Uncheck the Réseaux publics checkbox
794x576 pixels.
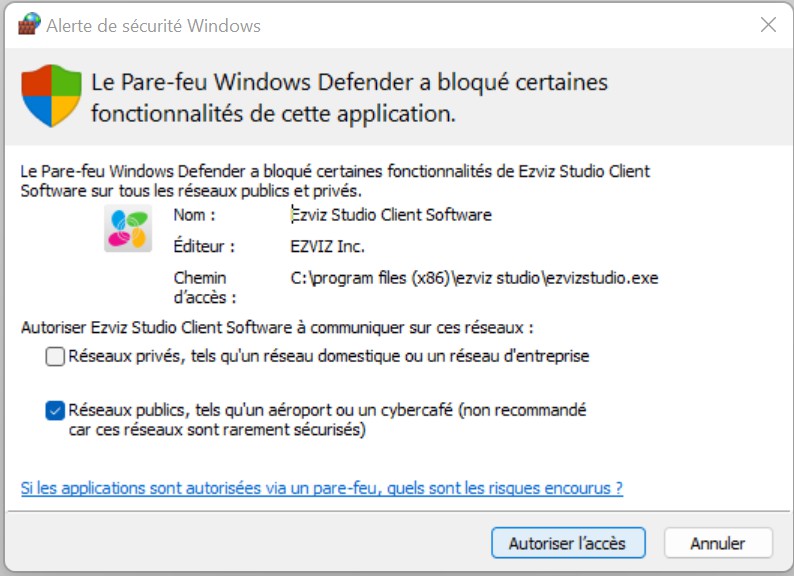pyautogui.click(x=55, y=410)
